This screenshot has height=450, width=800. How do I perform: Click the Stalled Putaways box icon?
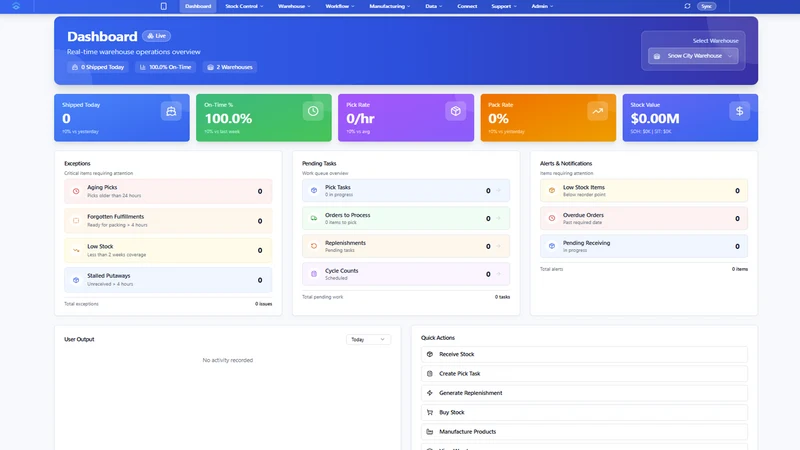click(x=76, y=280)
